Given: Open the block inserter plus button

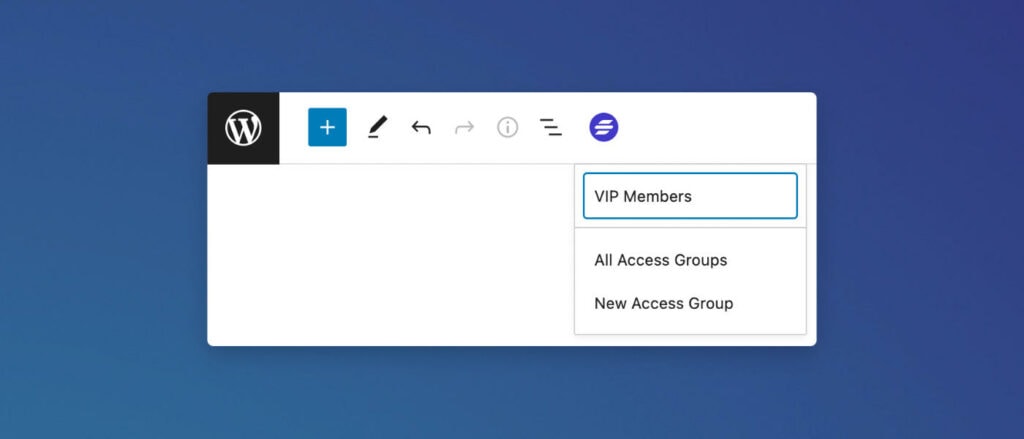Looking at the screenshot, I should pyautogui.click(x=327, y=127).
